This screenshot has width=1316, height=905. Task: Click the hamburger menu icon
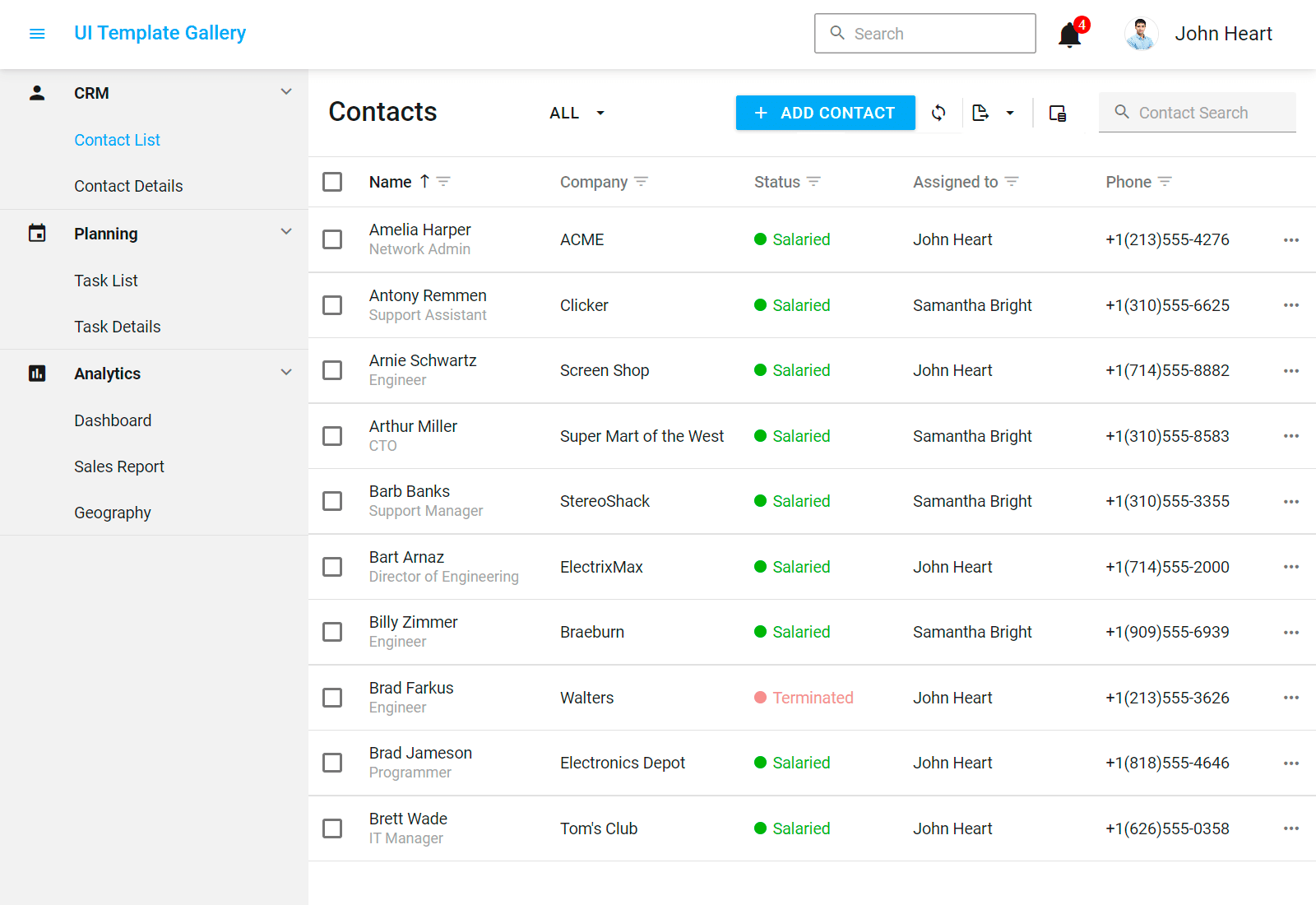[x=36, y=33]
